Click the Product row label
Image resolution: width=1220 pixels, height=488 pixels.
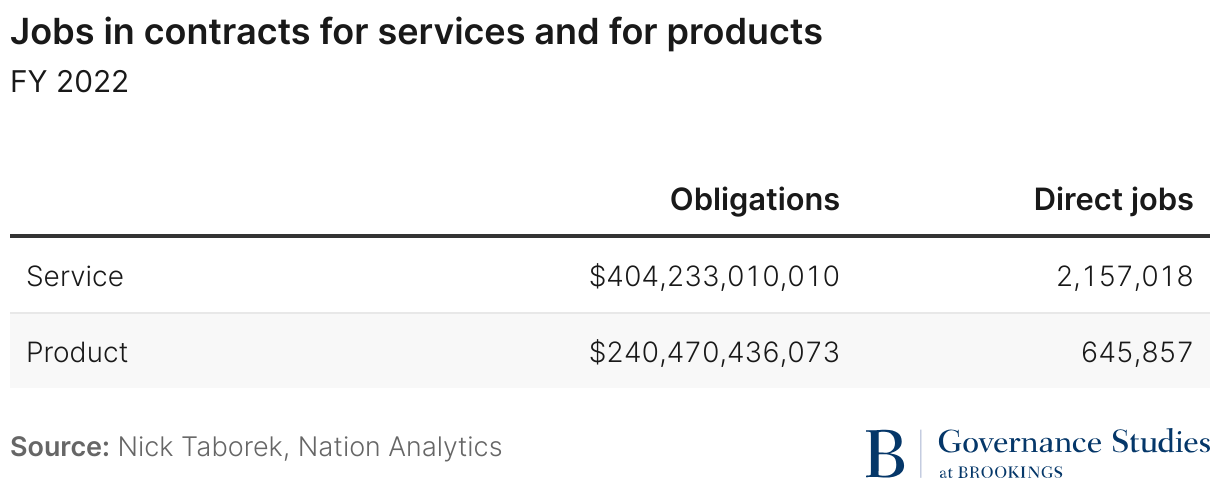[78, 352]
